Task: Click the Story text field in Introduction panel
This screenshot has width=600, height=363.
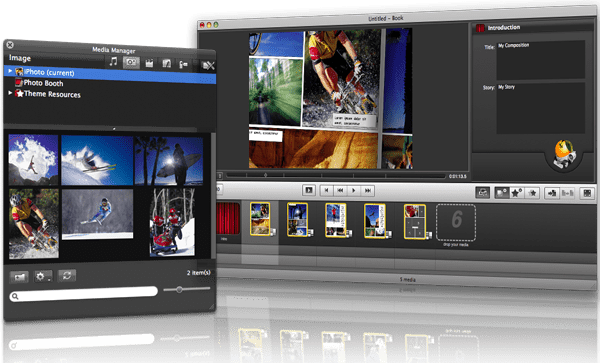Action: point(540,108)
